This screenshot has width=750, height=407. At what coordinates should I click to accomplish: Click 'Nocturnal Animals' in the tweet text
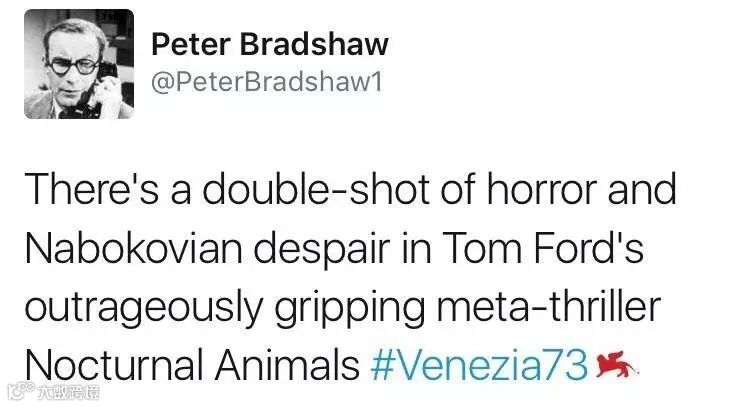pos(192,365)
